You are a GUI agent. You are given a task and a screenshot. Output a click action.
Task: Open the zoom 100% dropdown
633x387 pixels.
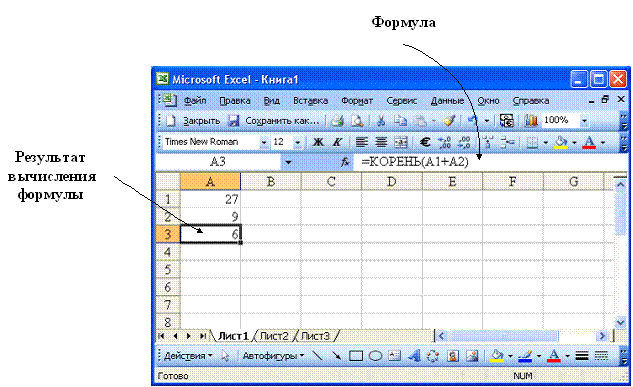[x=584, y=121]
